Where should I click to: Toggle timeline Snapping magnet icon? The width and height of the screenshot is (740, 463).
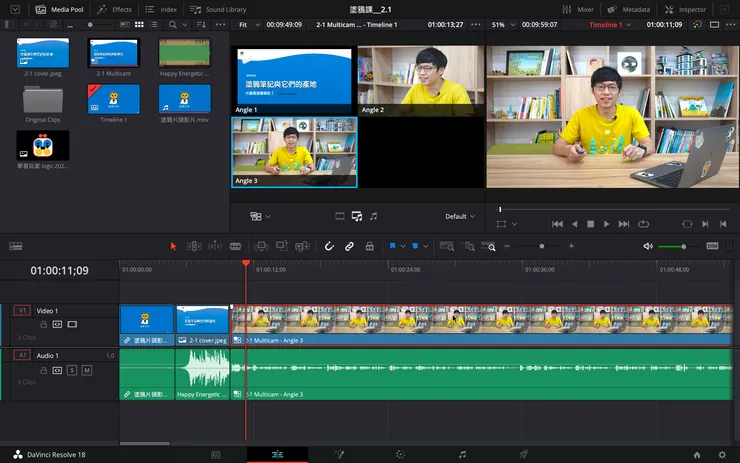click(329, 245)
